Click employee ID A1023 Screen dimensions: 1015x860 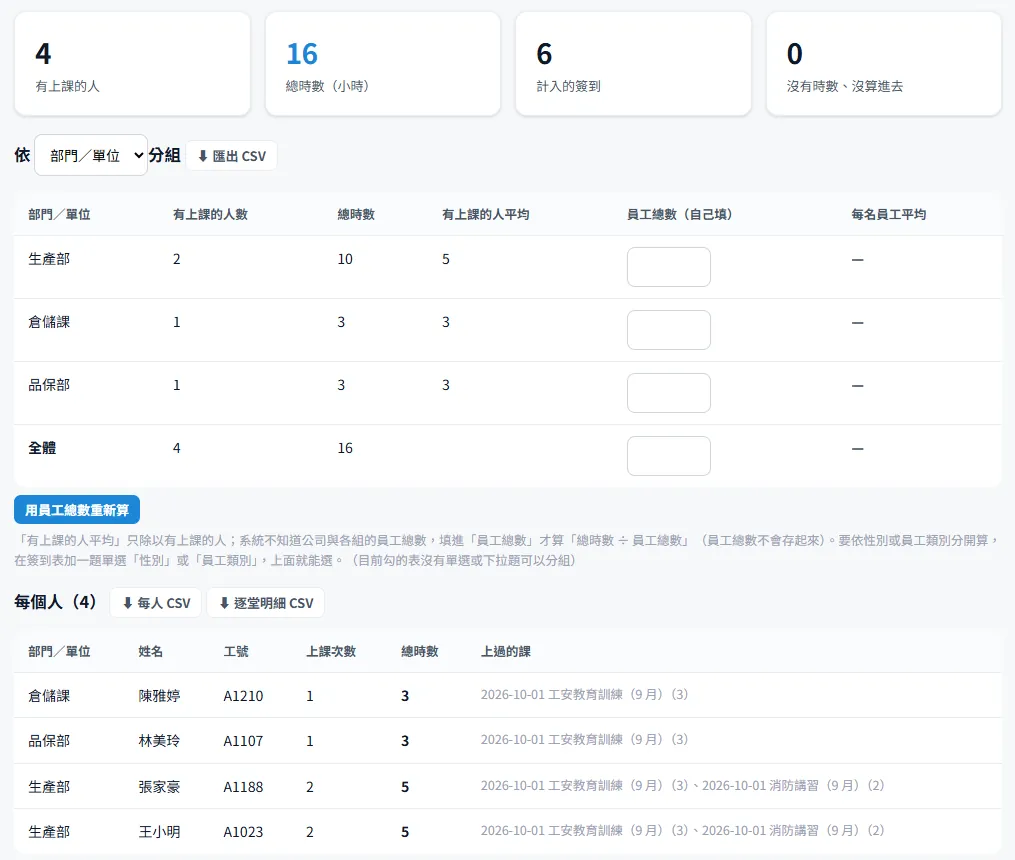[243, 832]
